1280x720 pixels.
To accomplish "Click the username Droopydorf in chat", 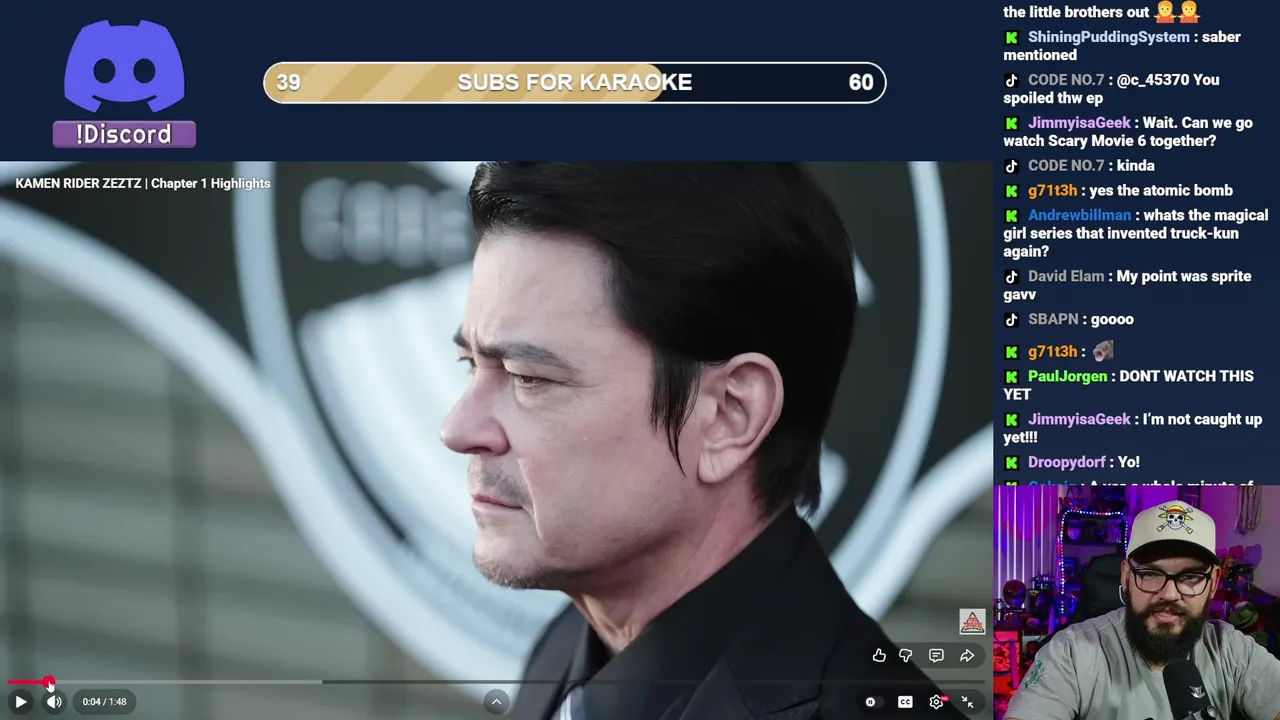I will pyautogui.click(x=1067, y=462).
